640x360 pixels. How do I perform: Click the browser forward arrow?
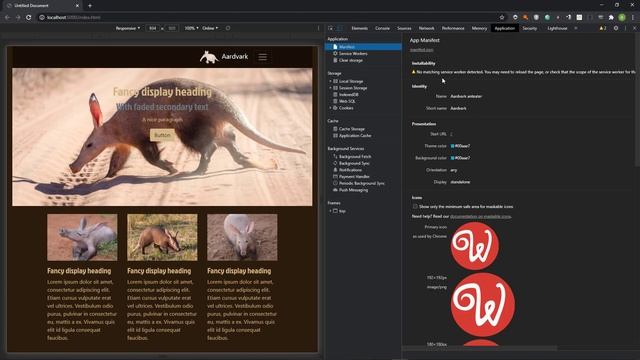pyautogui.click(x=18, y=18)
